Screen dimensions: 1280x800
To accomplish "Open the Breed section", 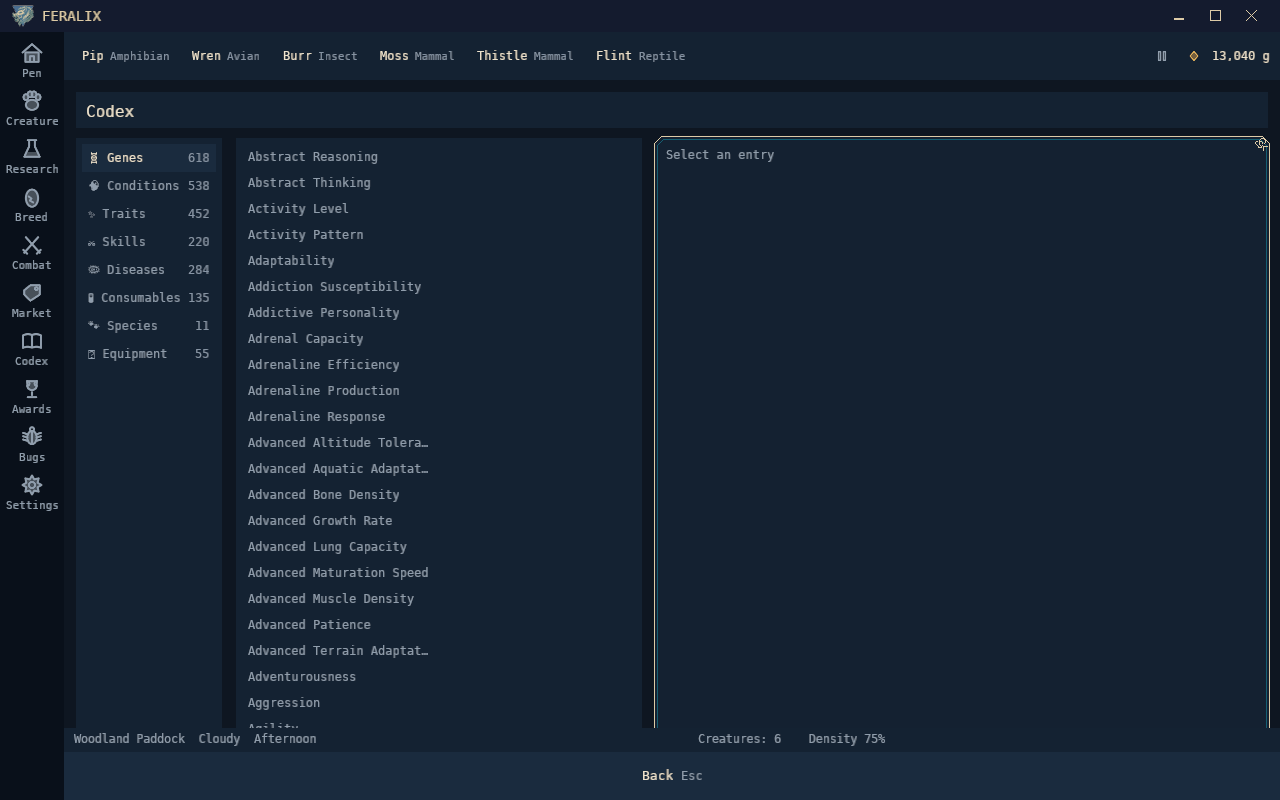I will click(32, 204).
